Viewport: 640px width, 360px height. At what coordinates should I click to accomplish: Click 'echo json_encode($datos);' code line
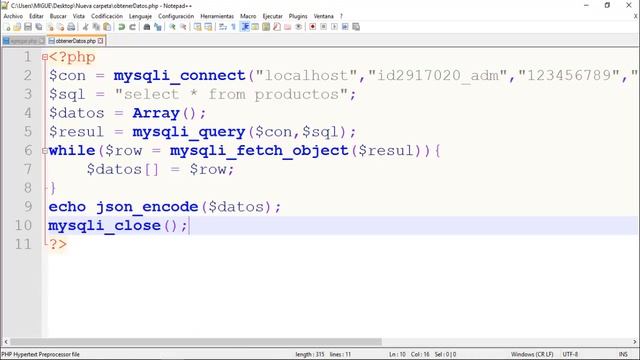165,207
